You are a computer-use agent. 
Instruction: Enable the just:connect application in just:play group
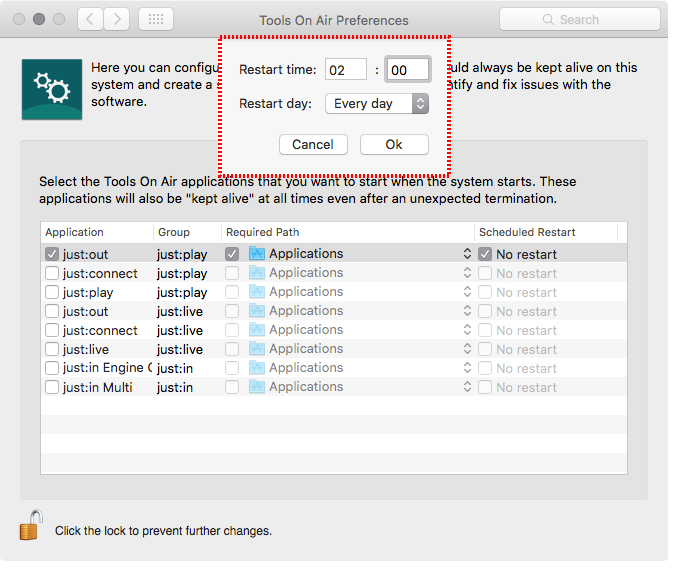(x=52, y=273)
